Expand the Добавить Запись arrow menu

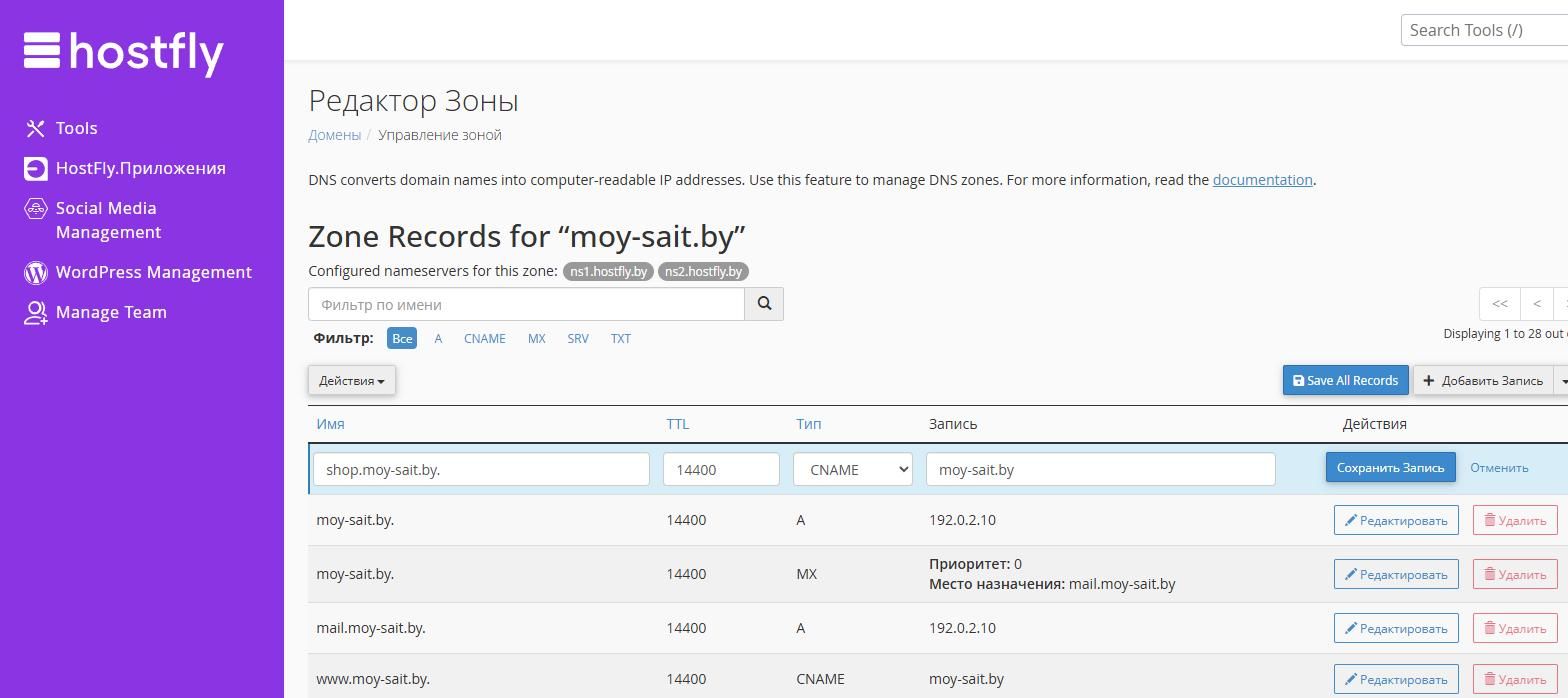[1562, 381]
